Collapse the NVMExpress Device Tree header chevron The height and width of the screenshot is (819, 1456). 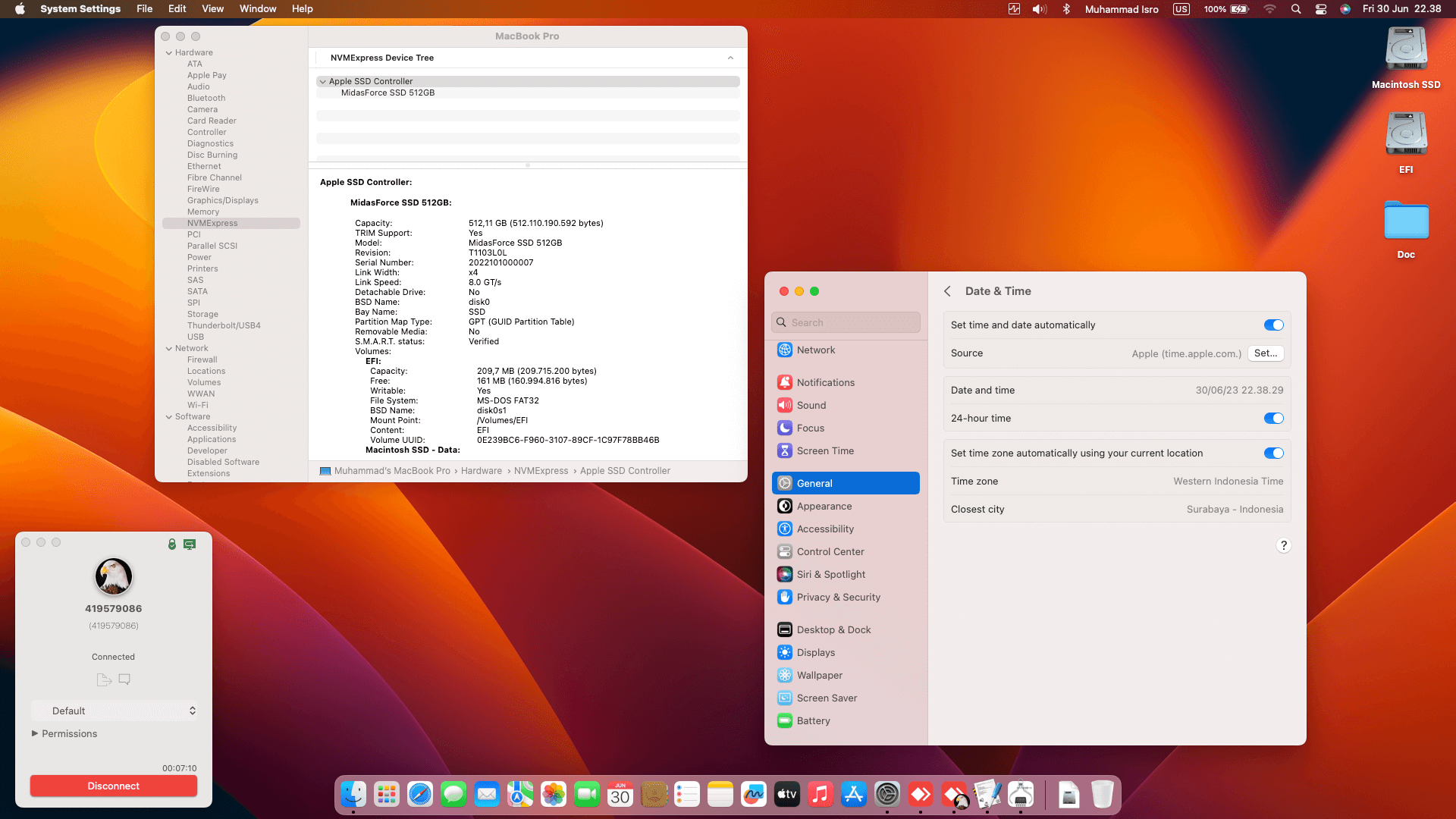pos(730,58)
